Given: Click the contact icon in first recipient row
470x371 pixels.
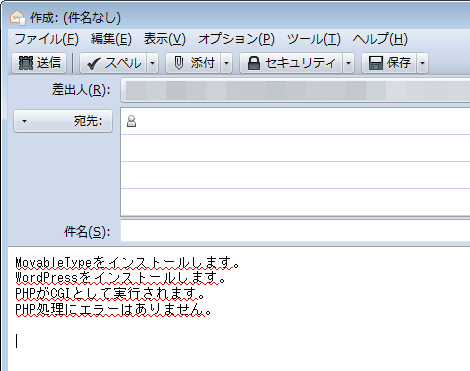Looking at the screenshot, I should point(132,121).
